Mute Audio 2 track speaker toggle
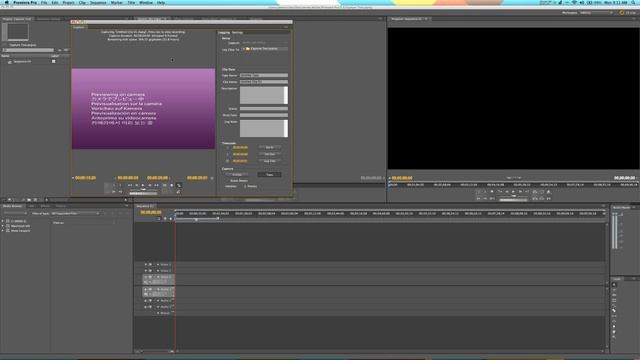 coord(146,301)
